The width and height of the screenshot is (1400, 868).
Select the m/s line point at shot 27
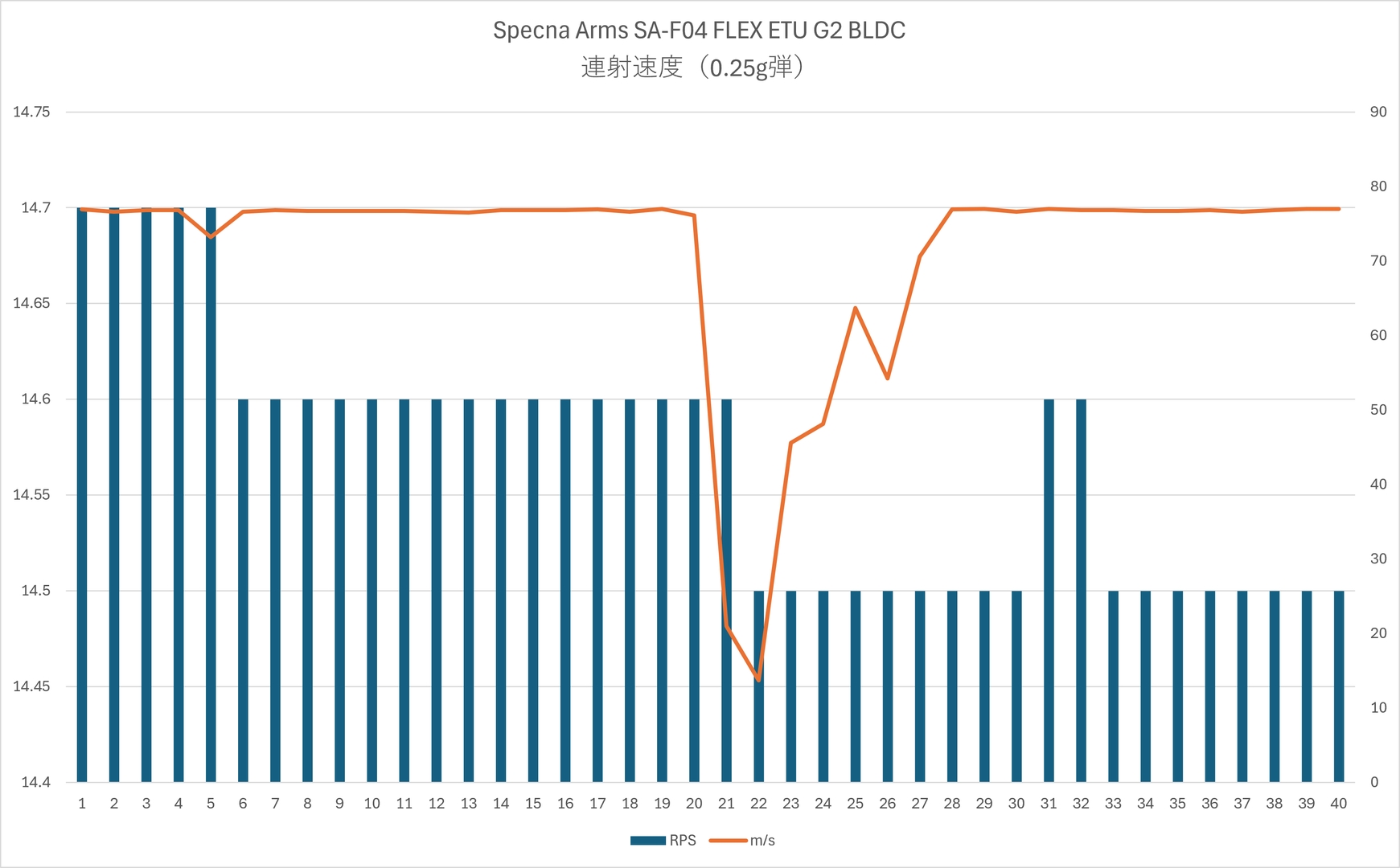920,256
